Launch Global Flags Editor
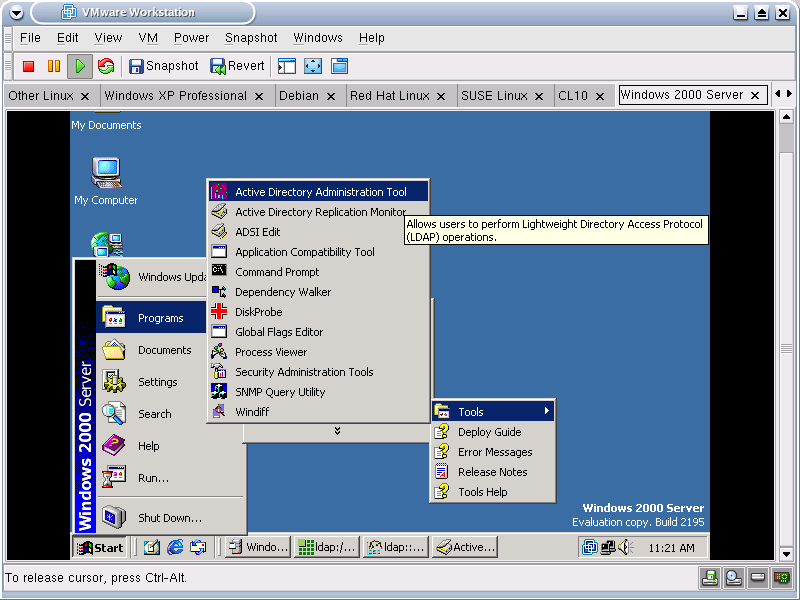Viewport: 800px width, 600px height. pos(319,332)
